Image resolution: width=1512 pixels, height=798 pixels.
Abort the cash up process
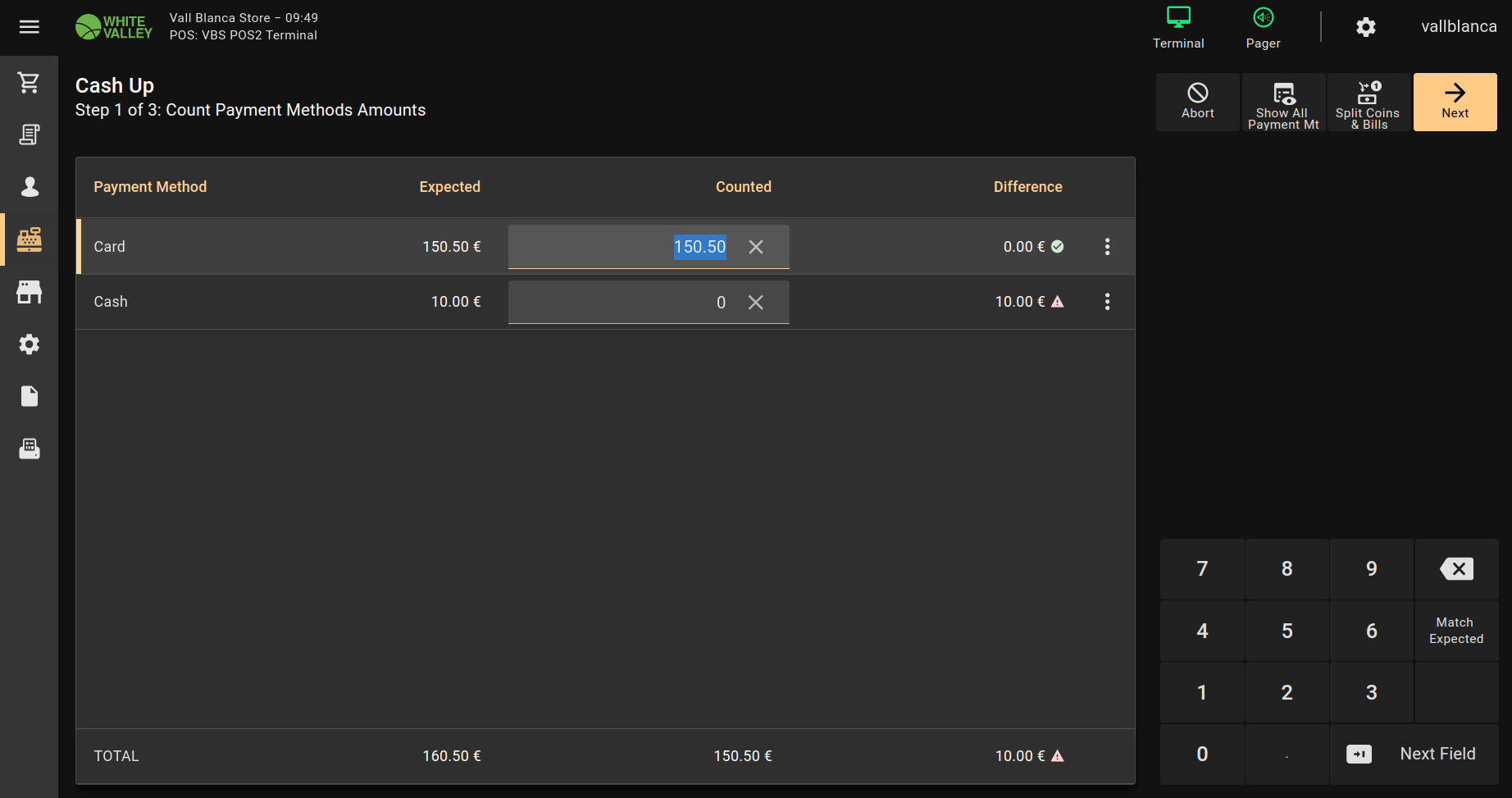(x=1197, y=103)
